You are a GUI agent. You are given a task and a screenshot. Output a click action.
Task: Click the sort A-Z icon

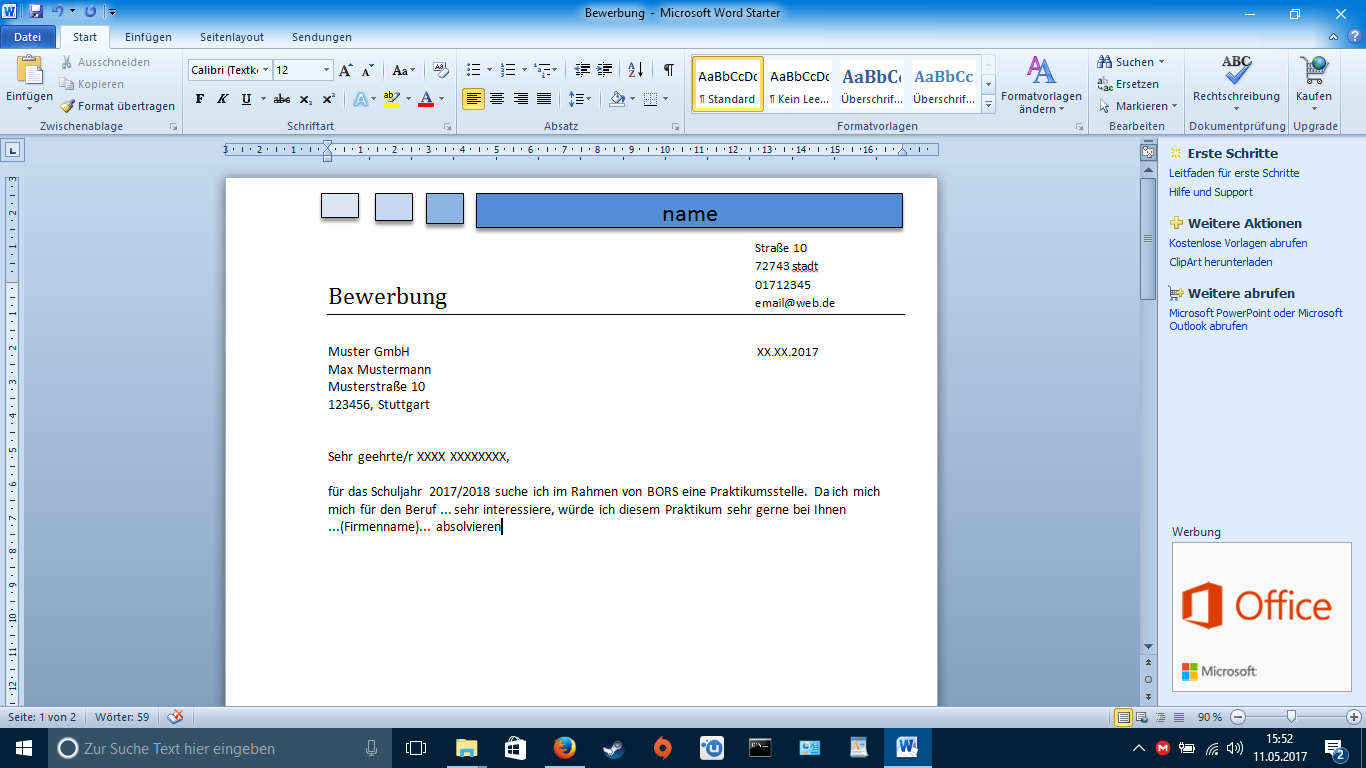tap(636, 70)
